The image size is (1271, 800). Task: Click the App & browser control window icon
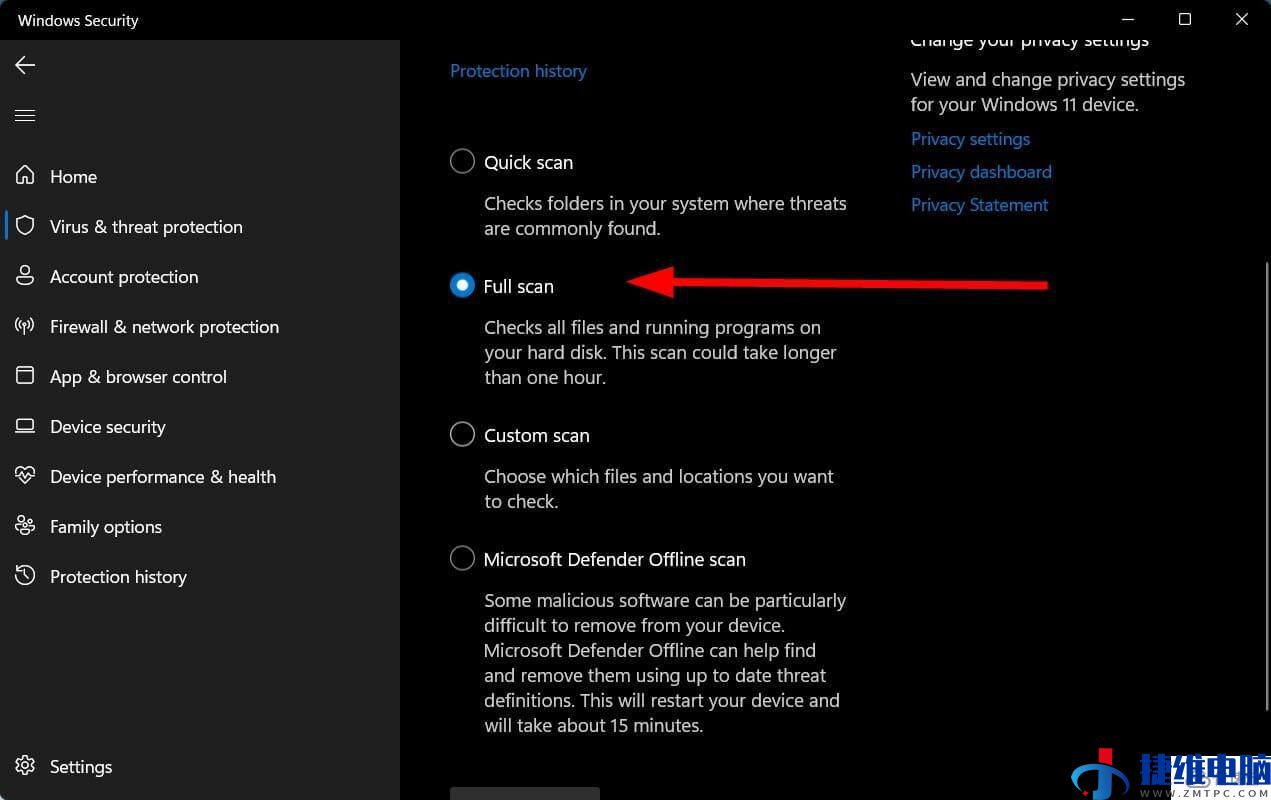coord(25,376)
